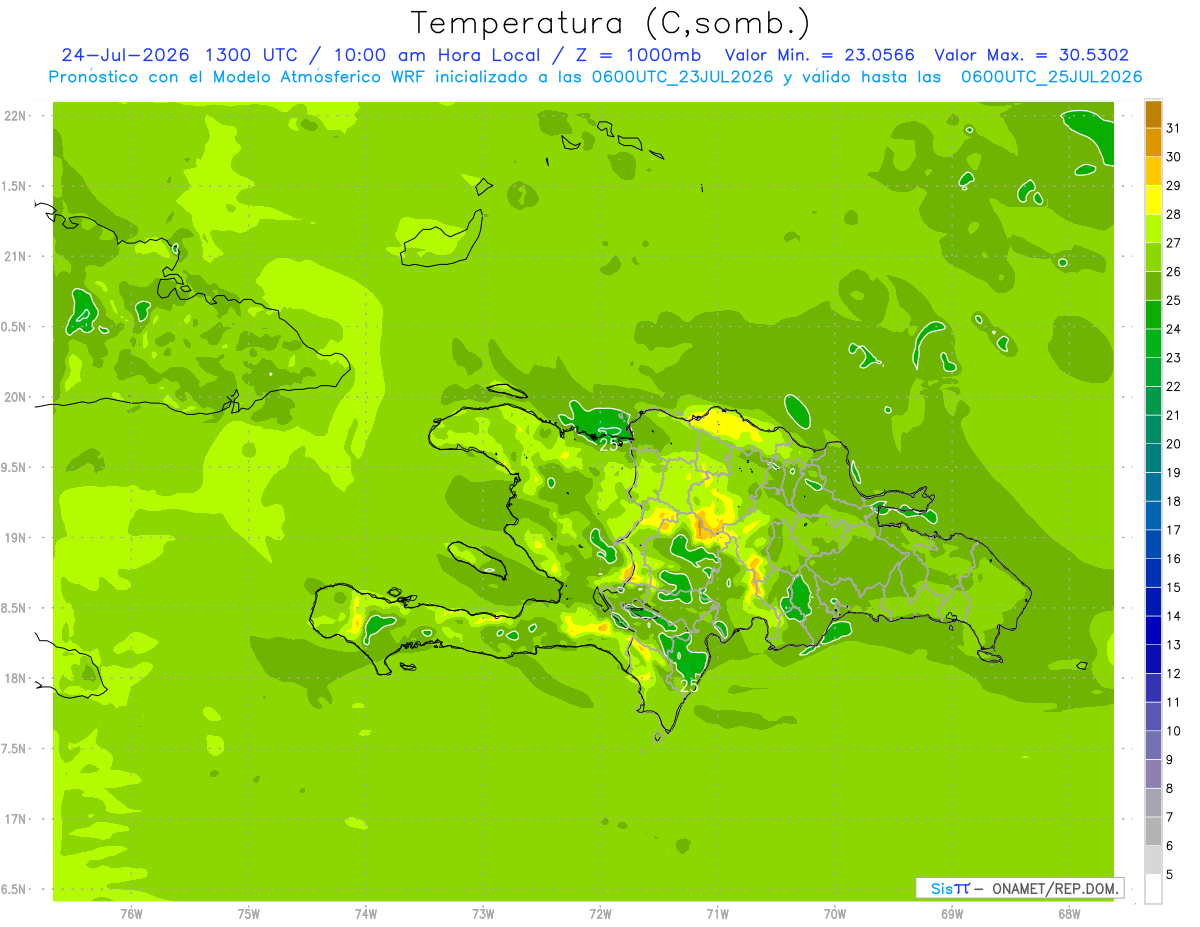Click the "71W" longitude axis label
Image resolution: width=1200 pixels, height=927 pixels.
point(717,914)
